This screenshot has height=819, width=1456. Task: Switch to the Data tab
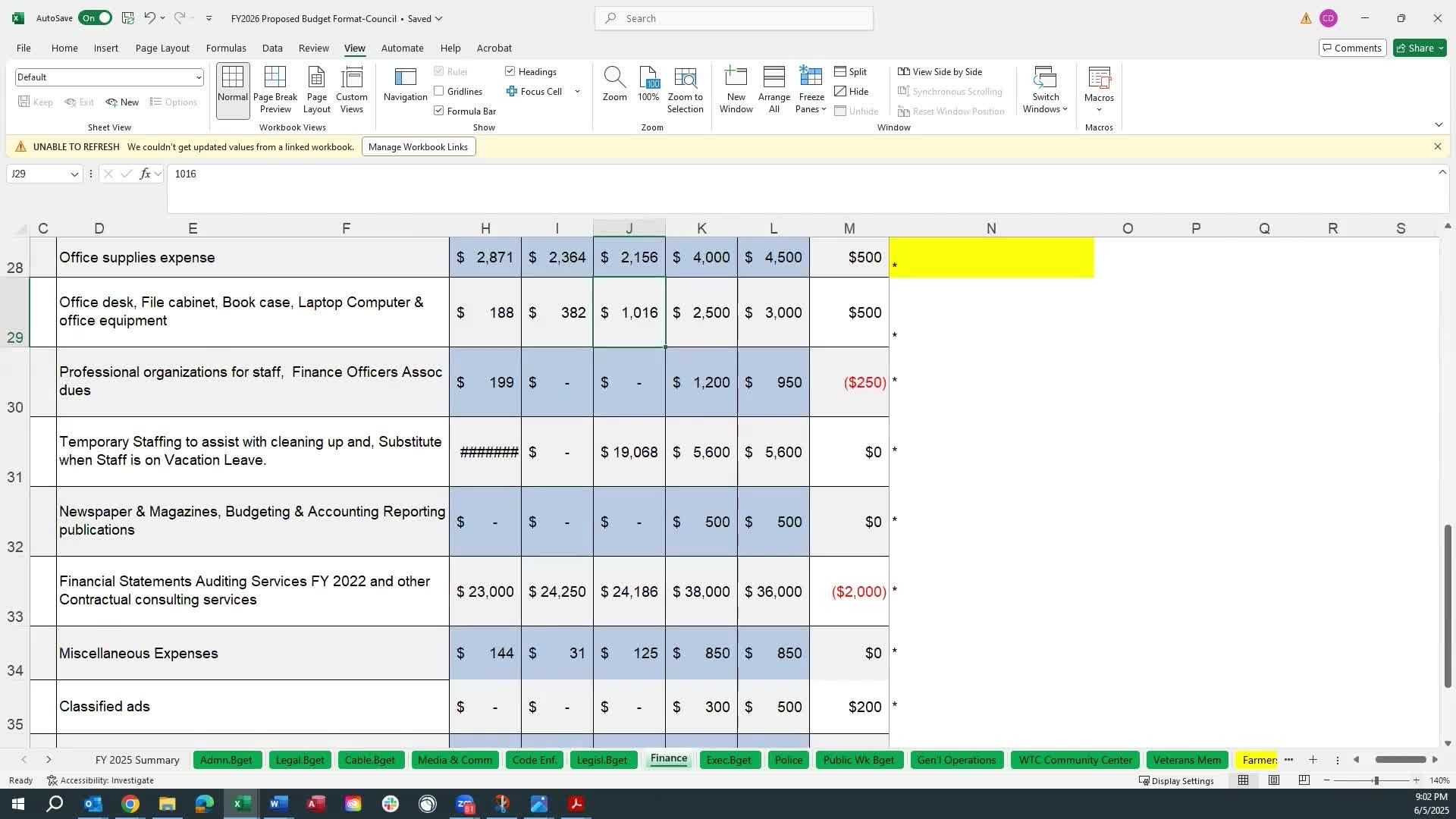(272, 48)
